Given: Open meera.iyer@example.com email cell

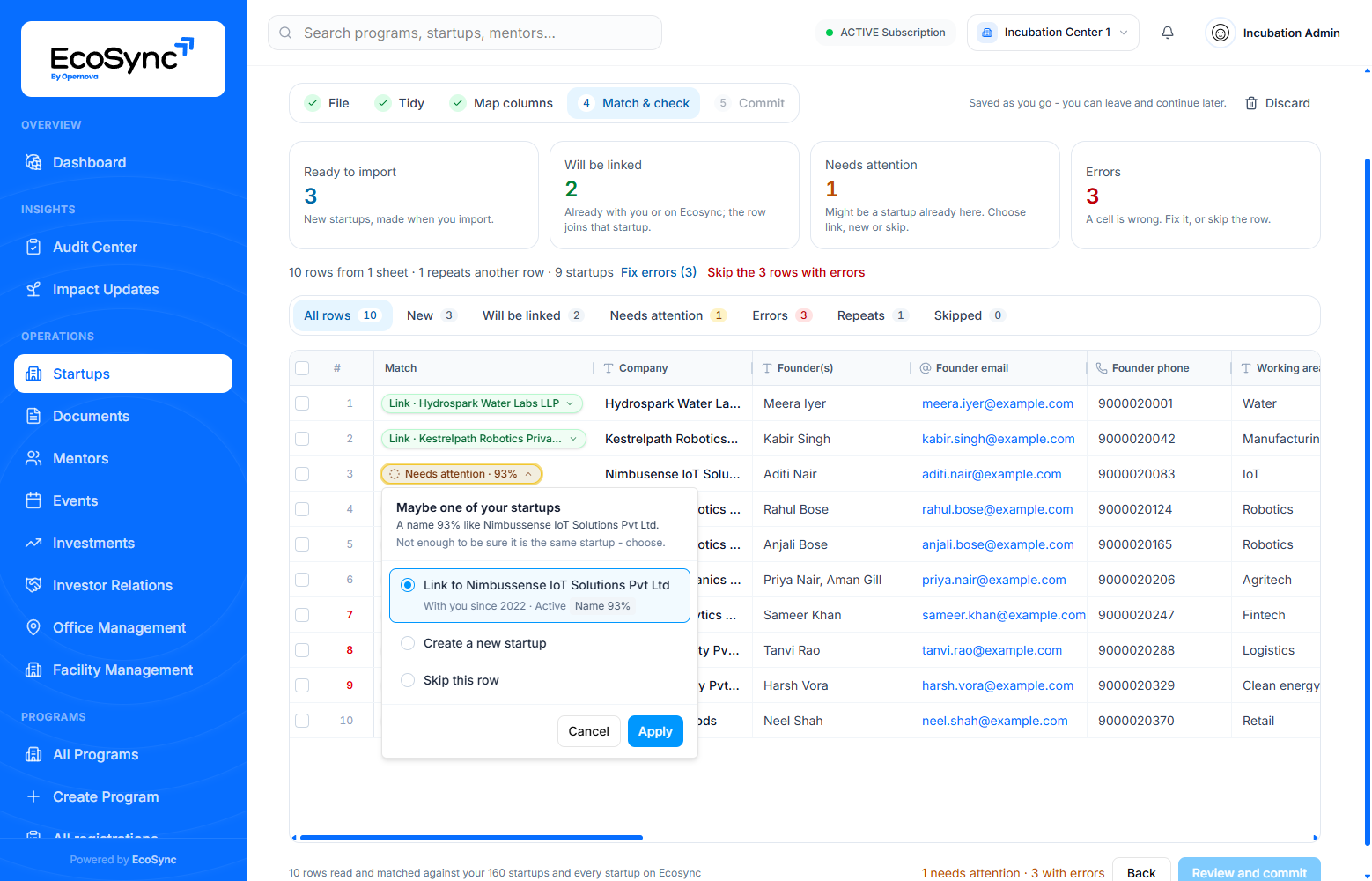Looking at the screenshot, I should click(998, 403).
